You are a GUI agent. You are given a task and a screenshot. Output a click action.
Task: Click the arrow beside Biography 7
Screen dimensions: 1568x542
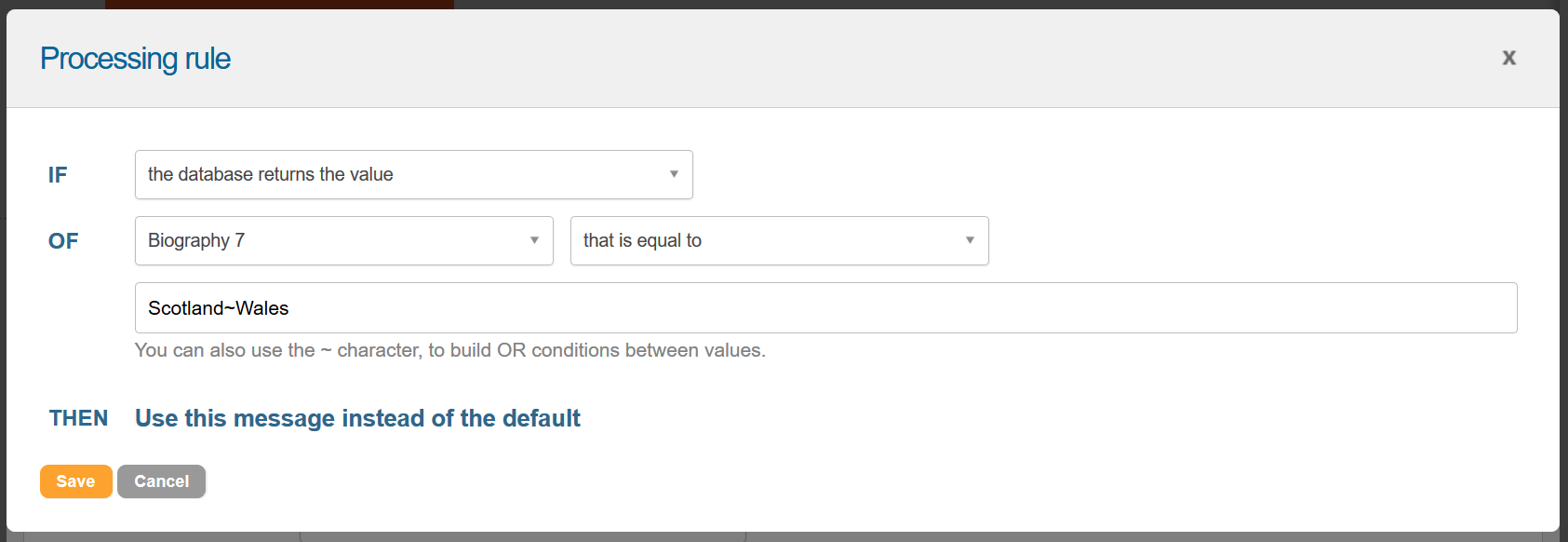pyautogui.click(x=534, y=241)
